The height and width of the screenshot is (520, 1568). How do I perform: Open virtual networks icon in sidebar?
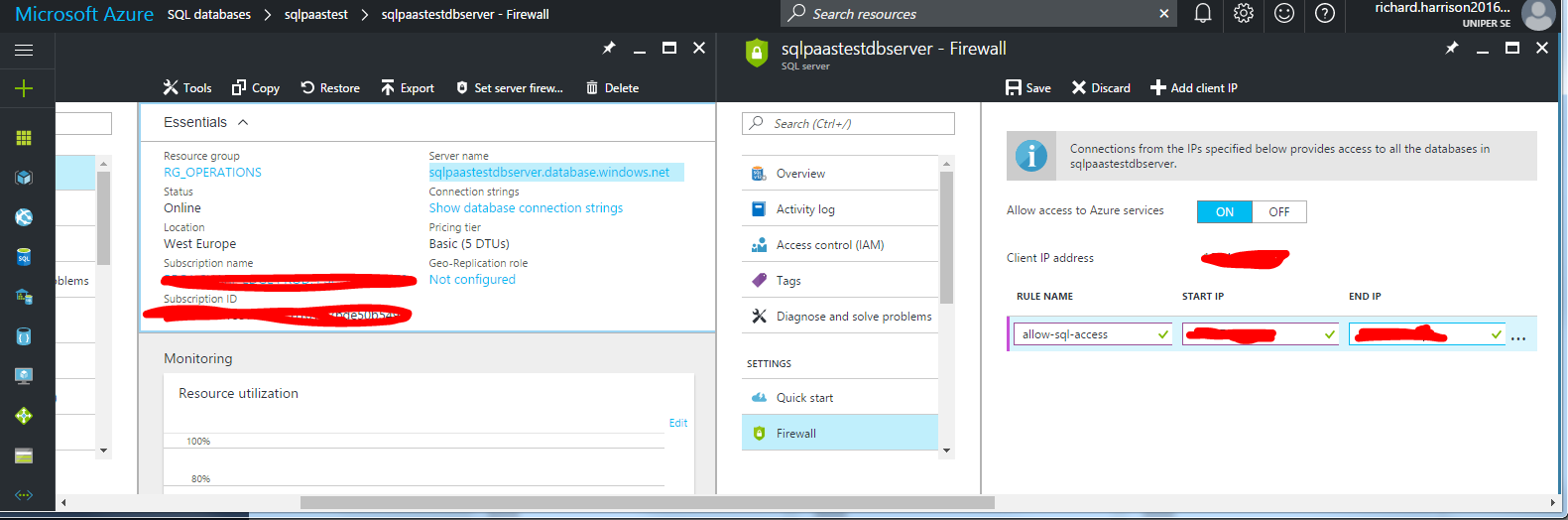(24, 494)
